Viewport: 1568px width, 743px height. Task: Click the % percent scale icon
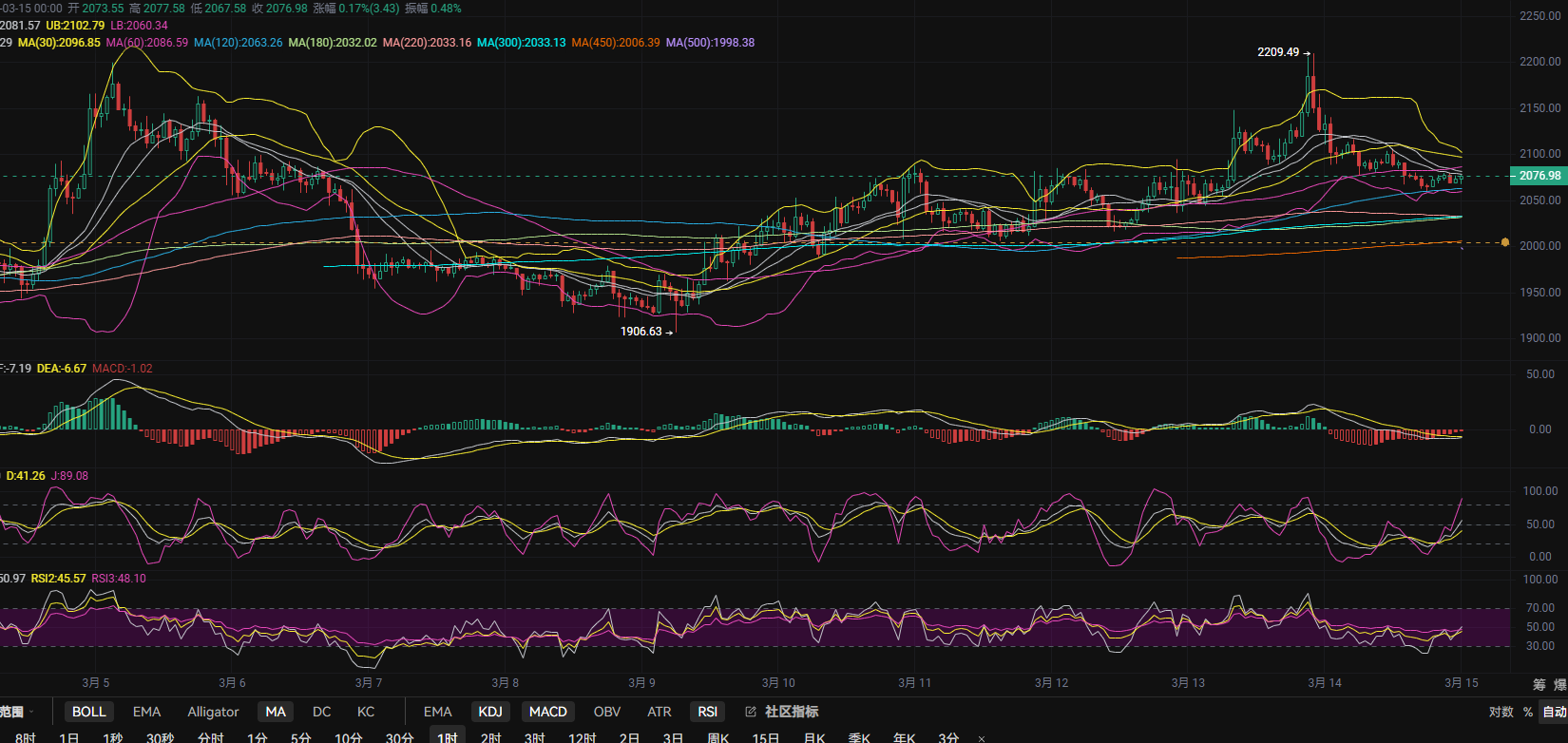click(x=1528, y=712)
